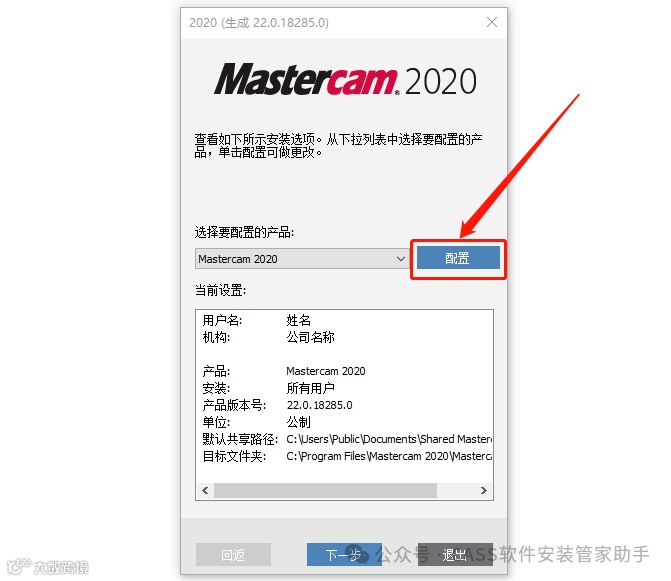Select the 默认共享路径 path line
Screen dimensions: 671x581
[347, 439]
